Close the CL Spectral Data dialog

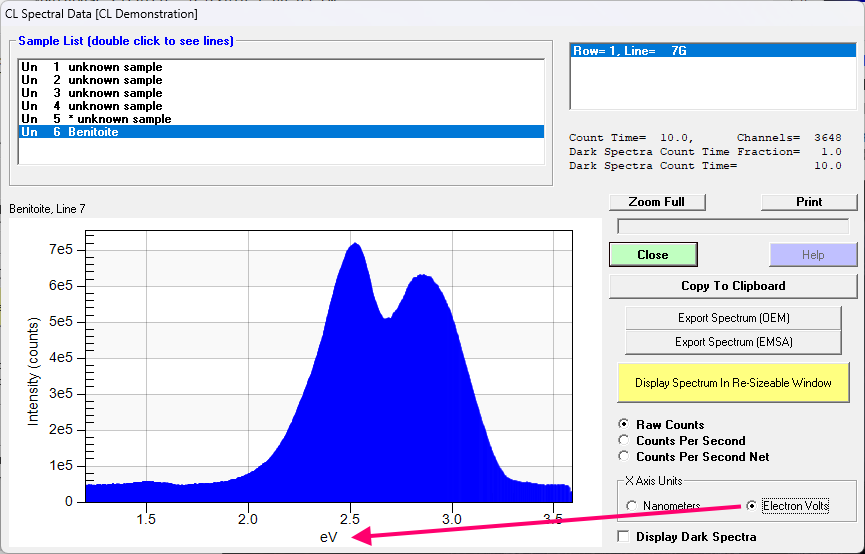(x=652, y=255)
